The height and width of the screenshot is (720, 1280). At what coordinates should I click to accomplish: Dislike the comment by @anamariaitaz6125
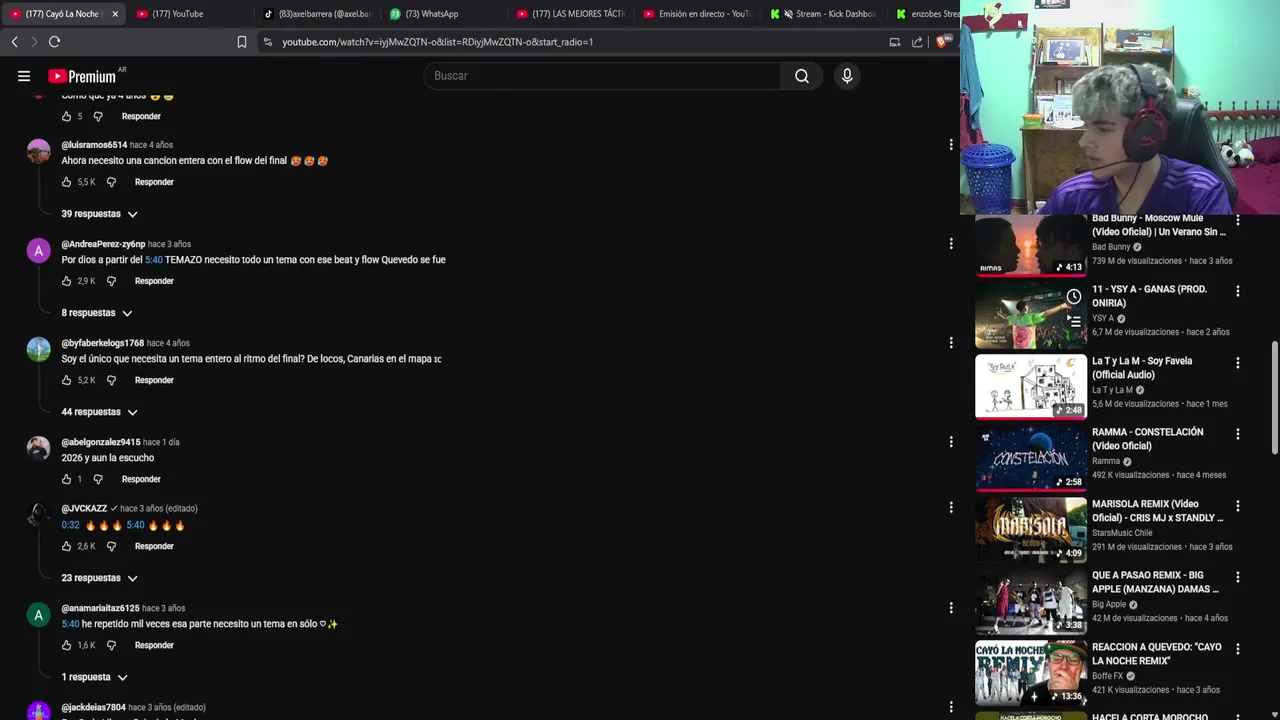(111, 645)
